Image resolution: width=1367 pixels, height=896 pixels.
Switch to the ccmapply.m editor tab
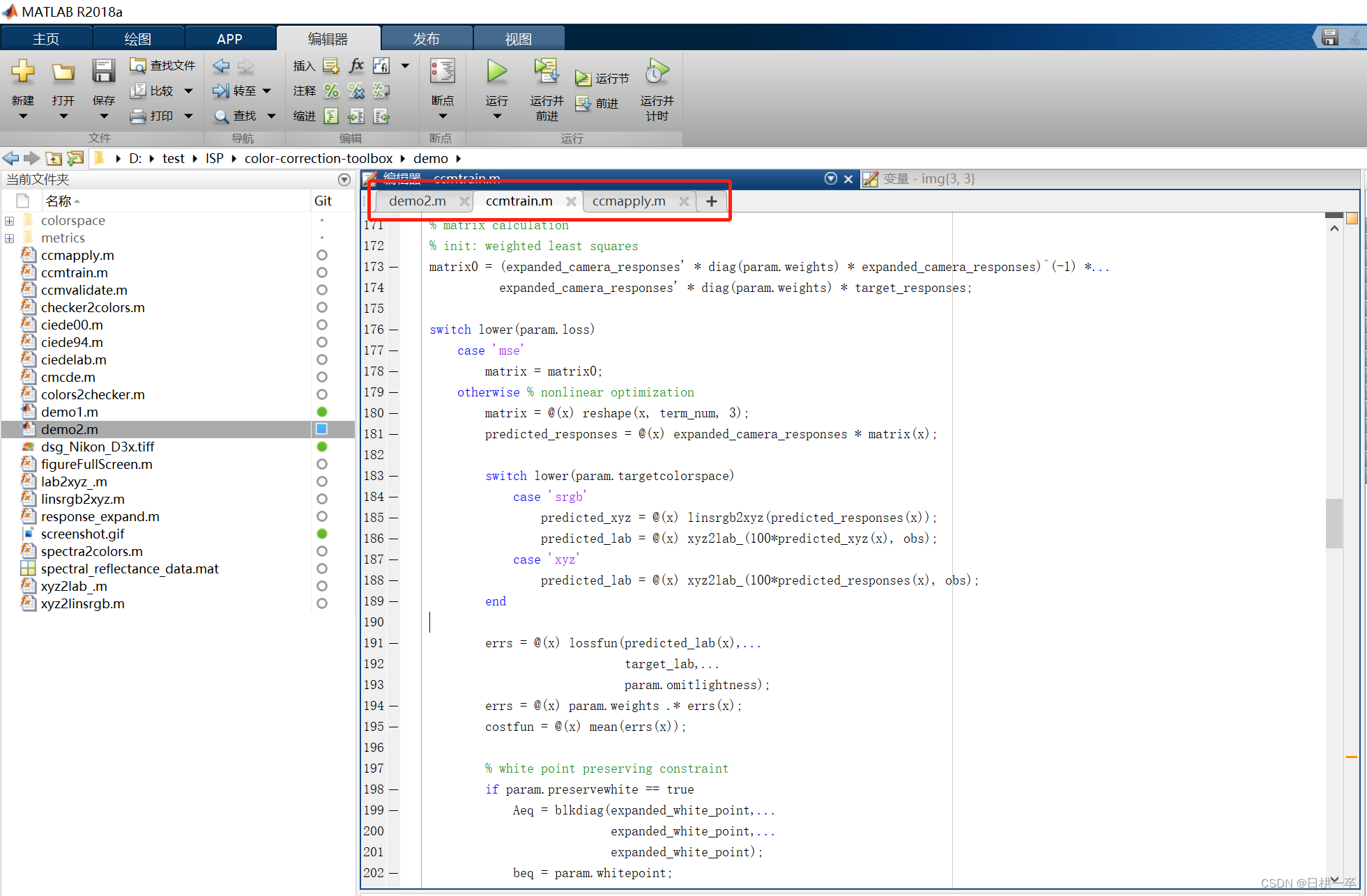point(629,201)
